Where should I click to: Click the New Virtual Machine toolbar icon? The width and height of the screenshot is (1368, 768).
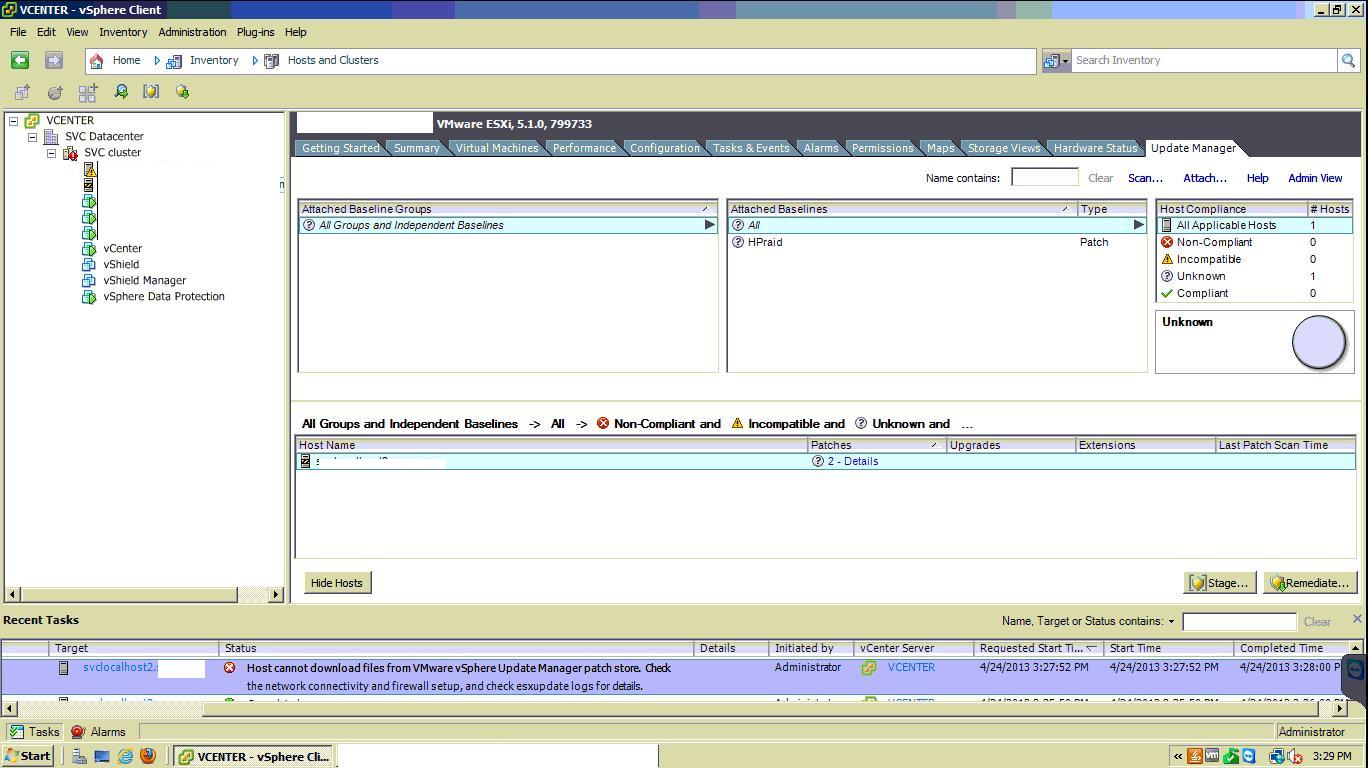[x=22, y=92]
